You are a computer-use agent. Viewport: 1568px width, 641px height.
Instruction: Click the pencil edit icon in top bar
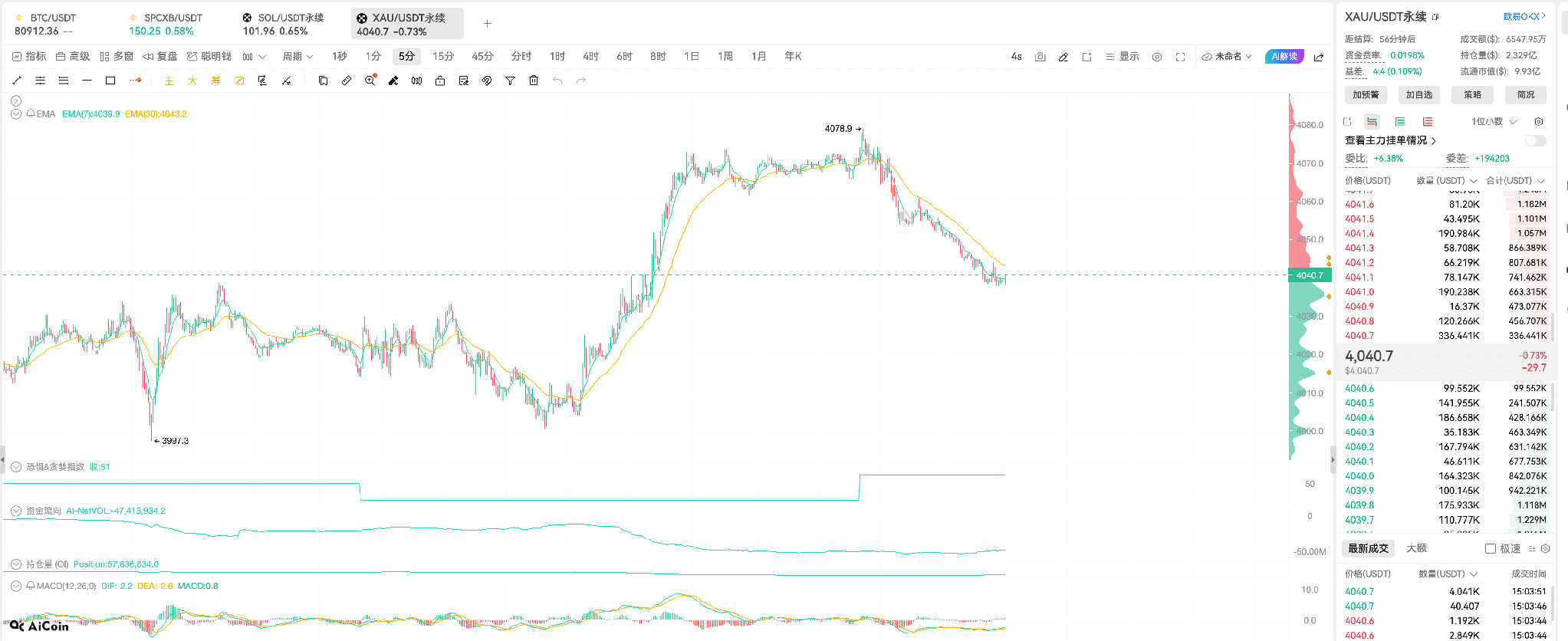[1063, 57]
